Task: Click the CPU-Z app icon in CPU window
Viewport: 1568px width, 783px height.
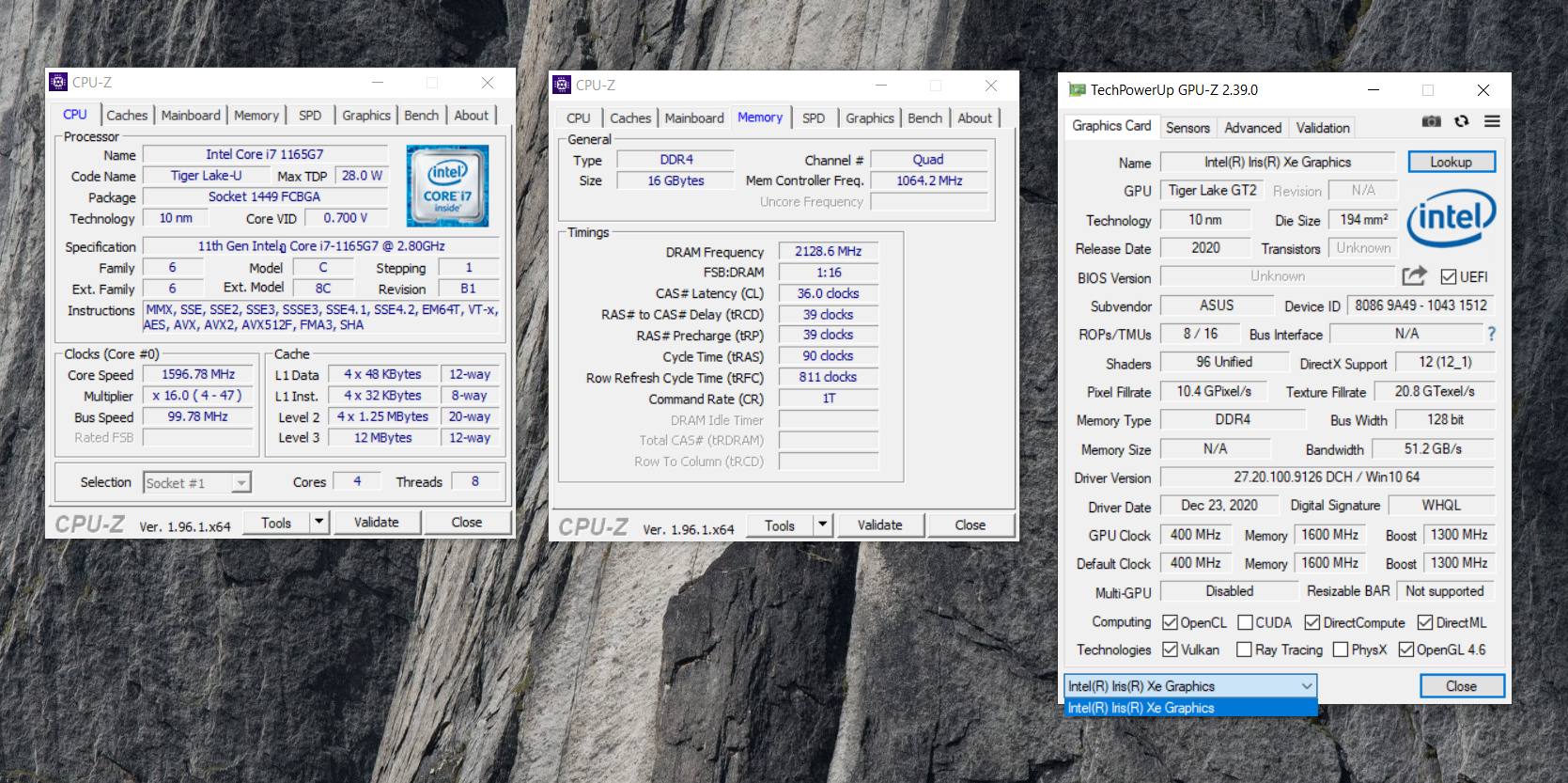Action: pos(58,82)
